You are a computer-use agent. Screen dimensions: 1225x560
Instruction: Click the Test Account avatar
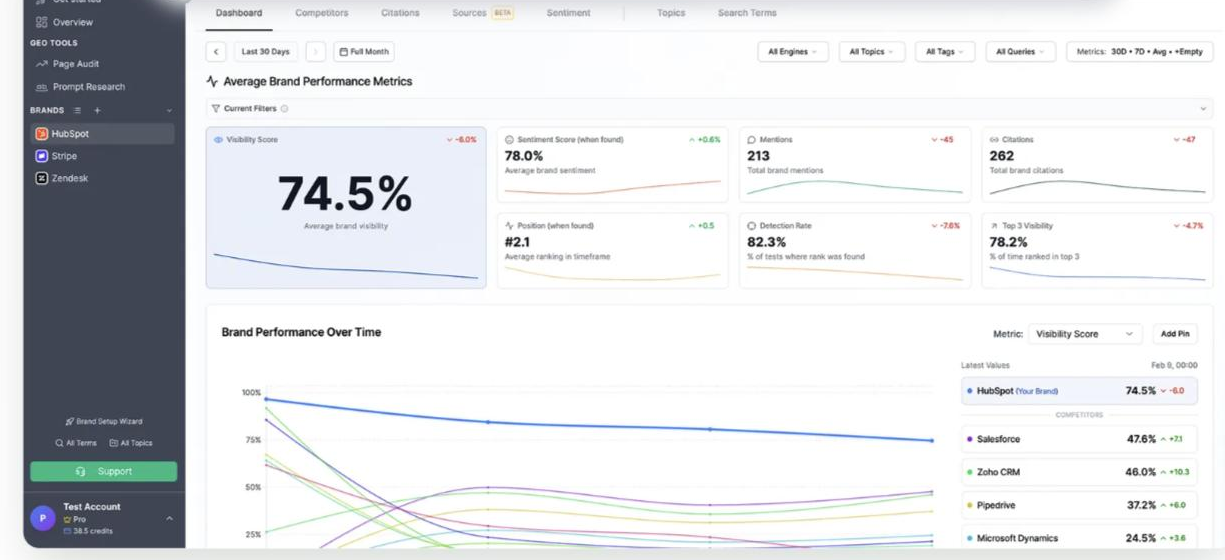click(42, 518)
